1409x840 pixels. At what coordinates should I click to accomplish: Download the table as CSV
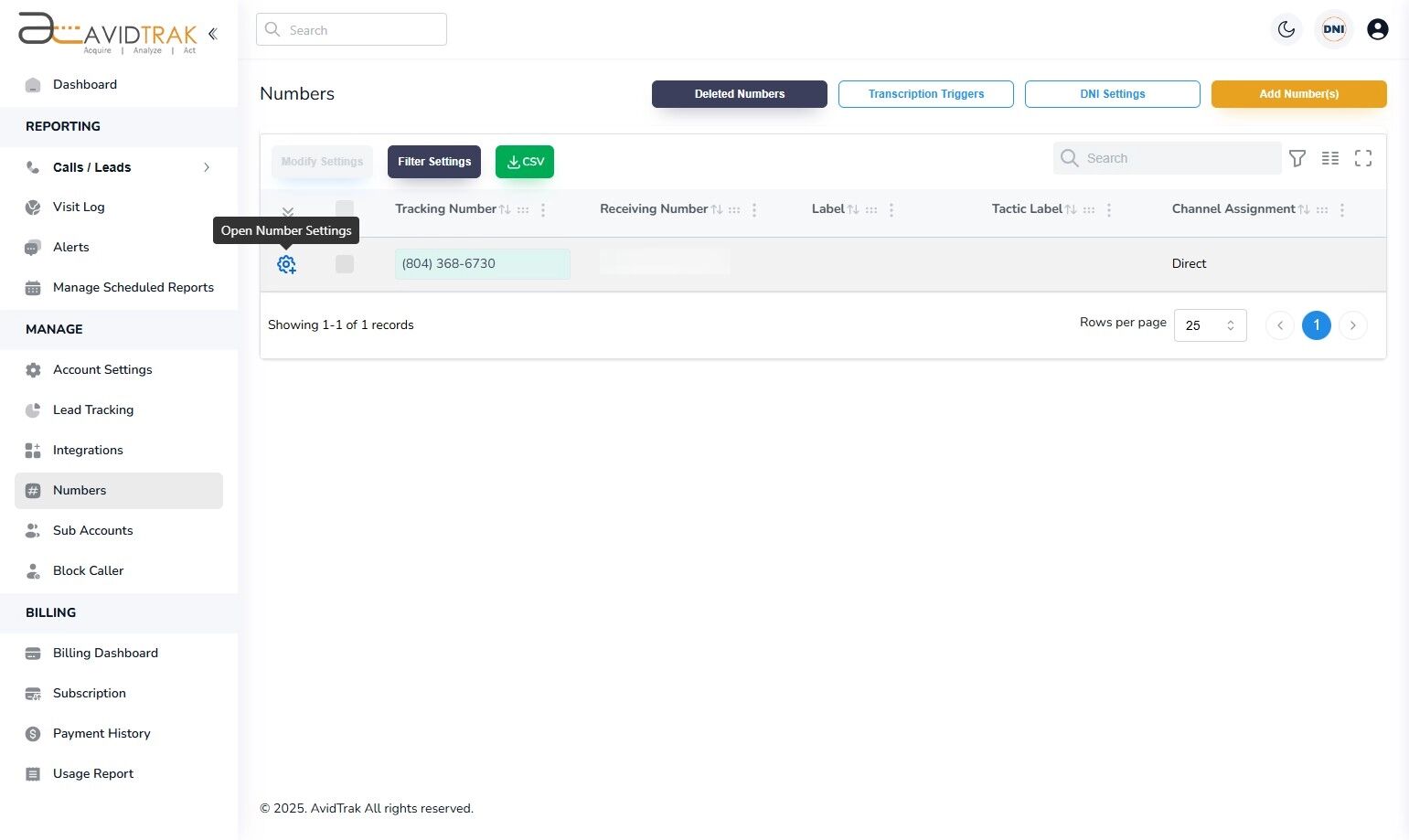coord(524,161)
